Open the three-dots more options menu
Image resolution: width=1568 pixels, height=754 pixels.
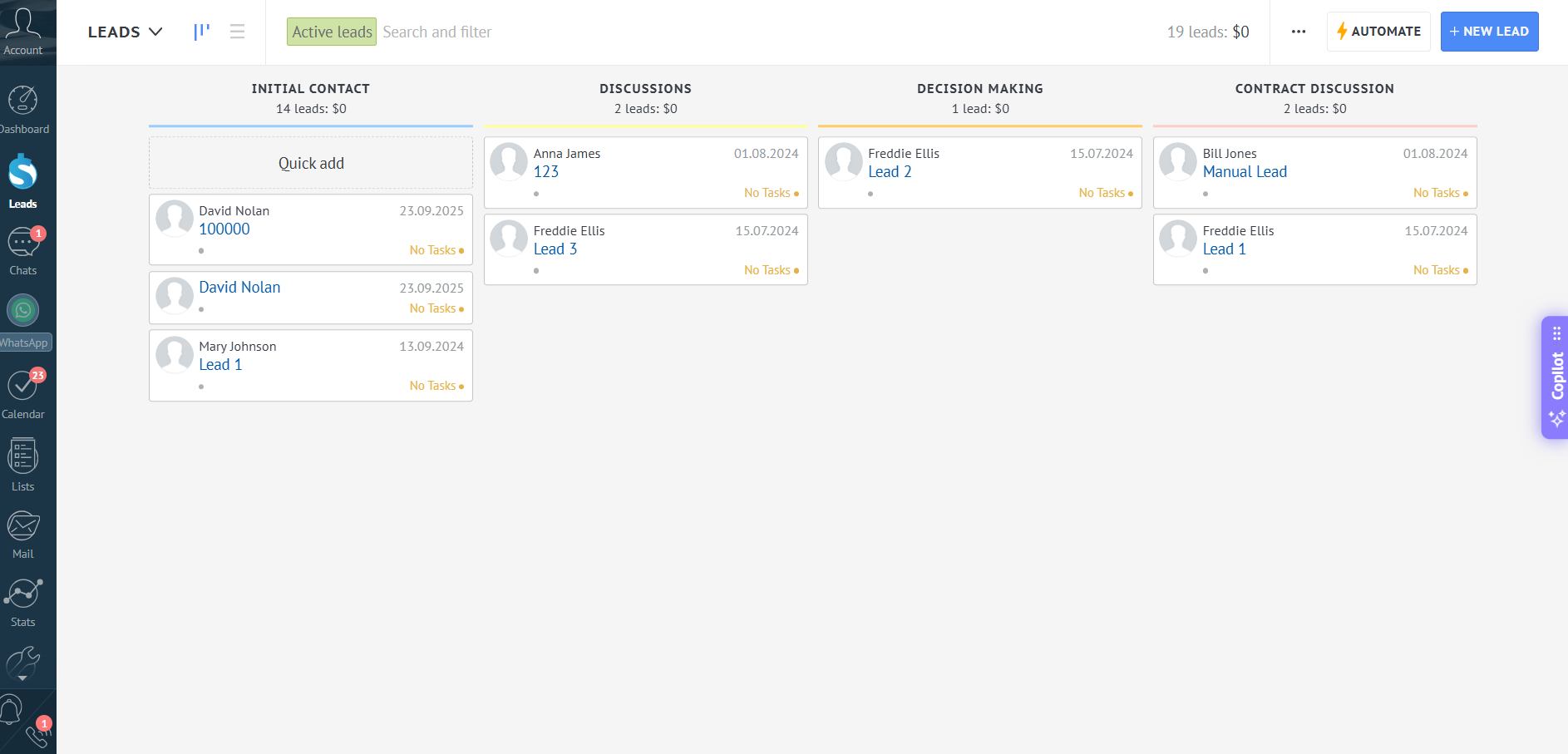click(1299, 32)
